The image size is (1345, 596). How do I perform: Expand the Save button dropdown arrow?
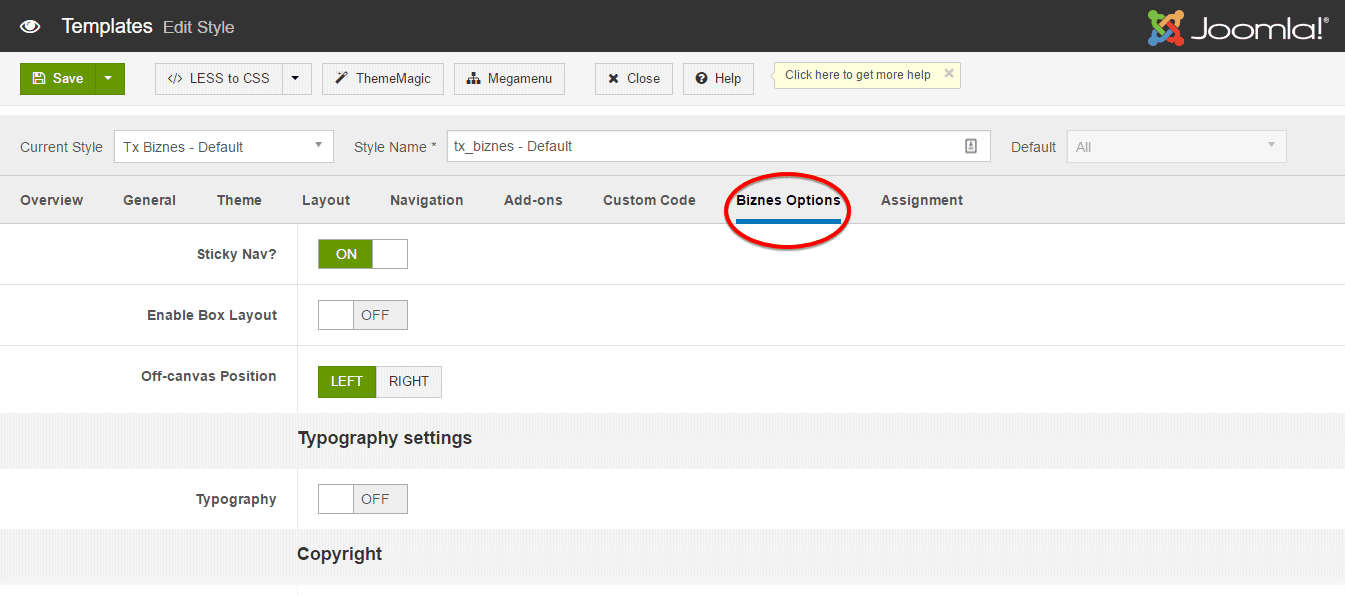(x=109, y=79)
